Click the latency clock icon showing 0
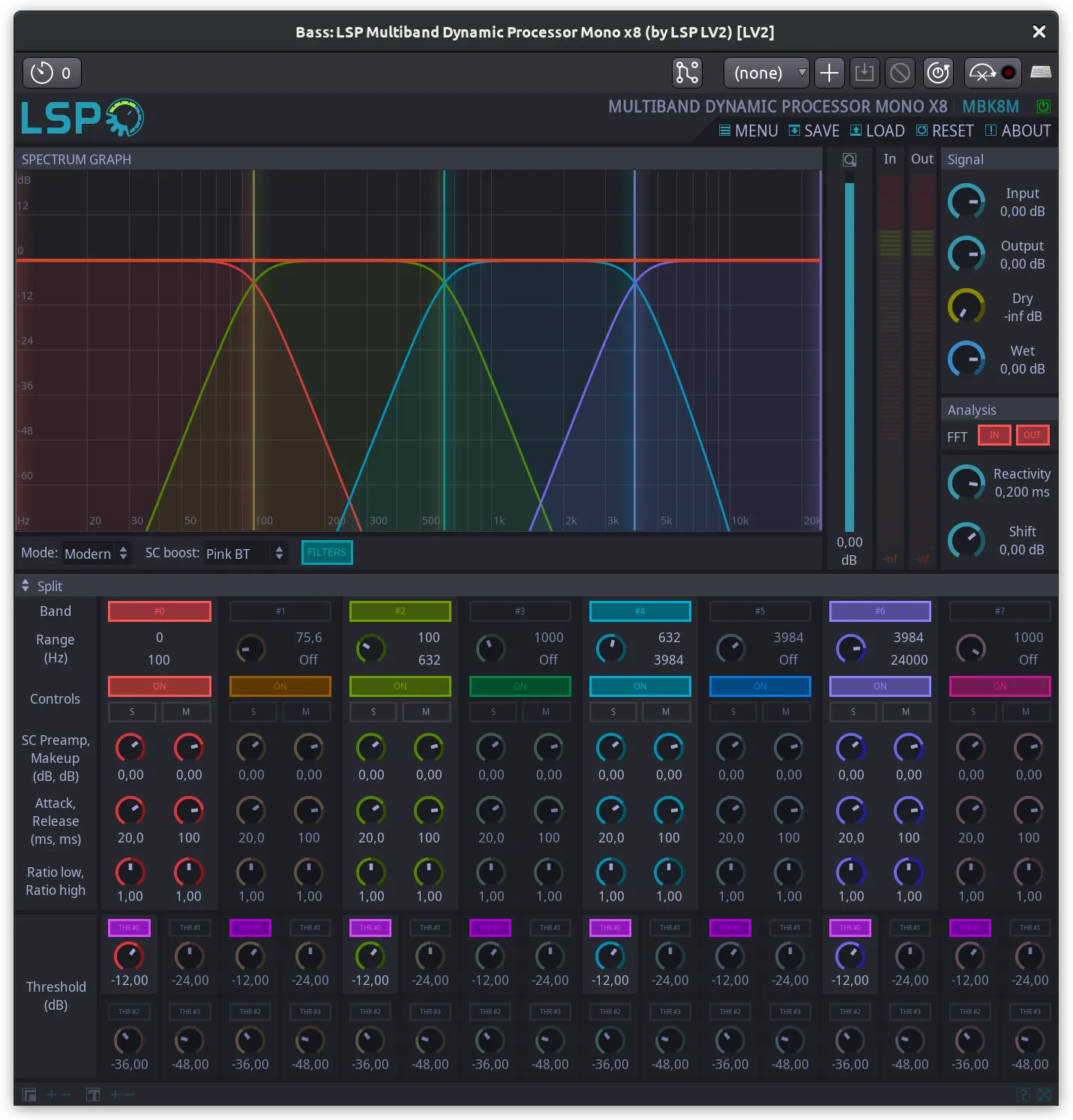The height and width of the screenshot is (1120, 1073). point(52,73)
